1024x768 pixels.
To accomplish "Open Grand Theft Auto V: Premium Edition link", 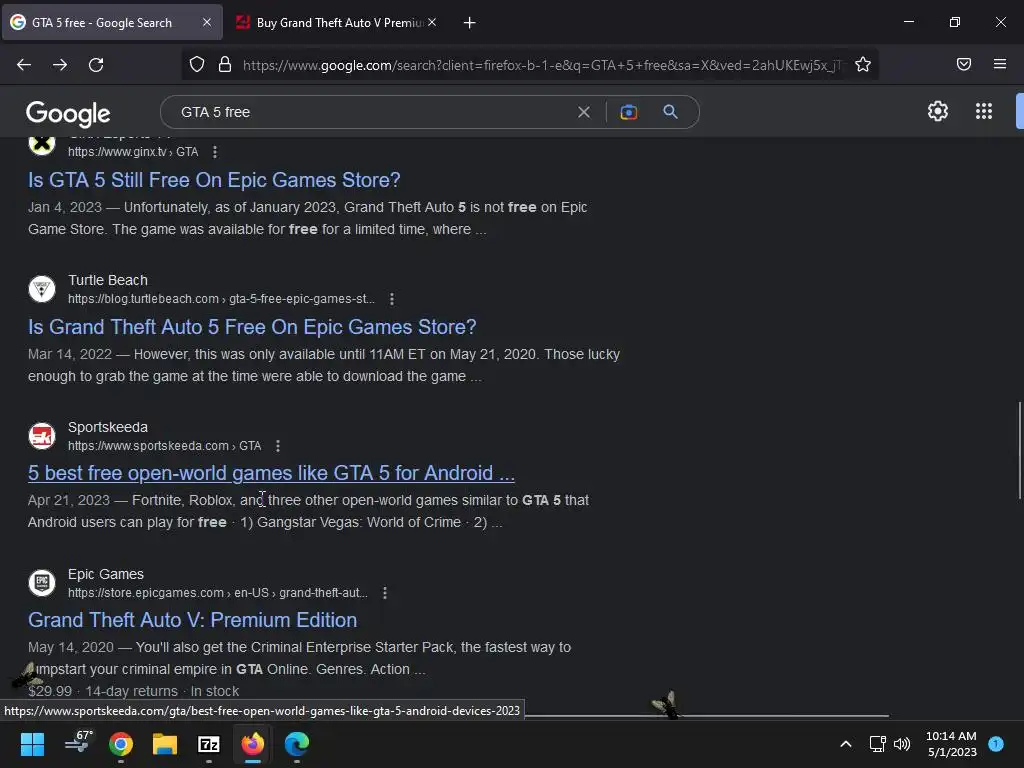I will click(193, 620).
